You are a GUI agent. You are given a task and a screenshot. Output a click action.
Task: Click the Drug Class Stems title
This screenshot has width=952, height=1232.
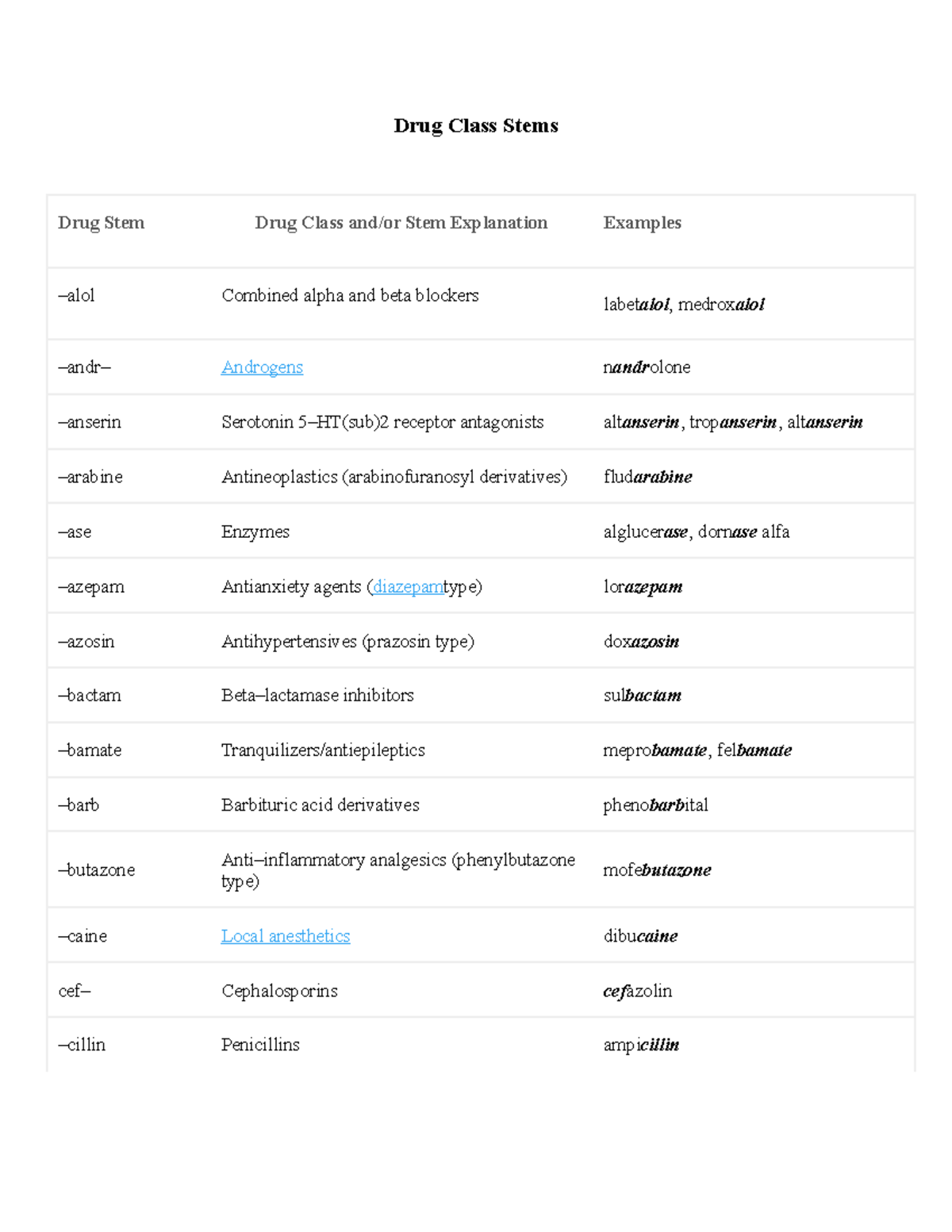476,125
